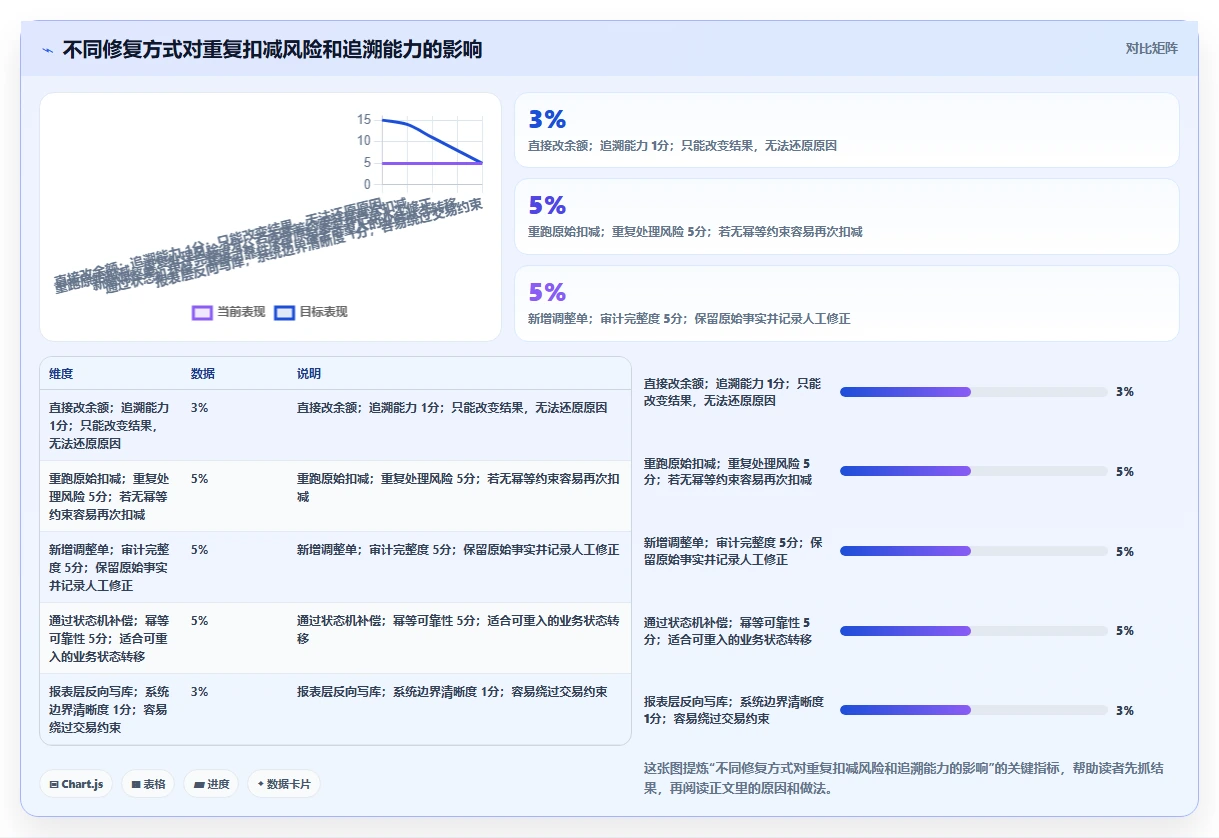1219x838 pixels.
Task: Click the purple flat line in chart
Action: (x=432, y=162)
